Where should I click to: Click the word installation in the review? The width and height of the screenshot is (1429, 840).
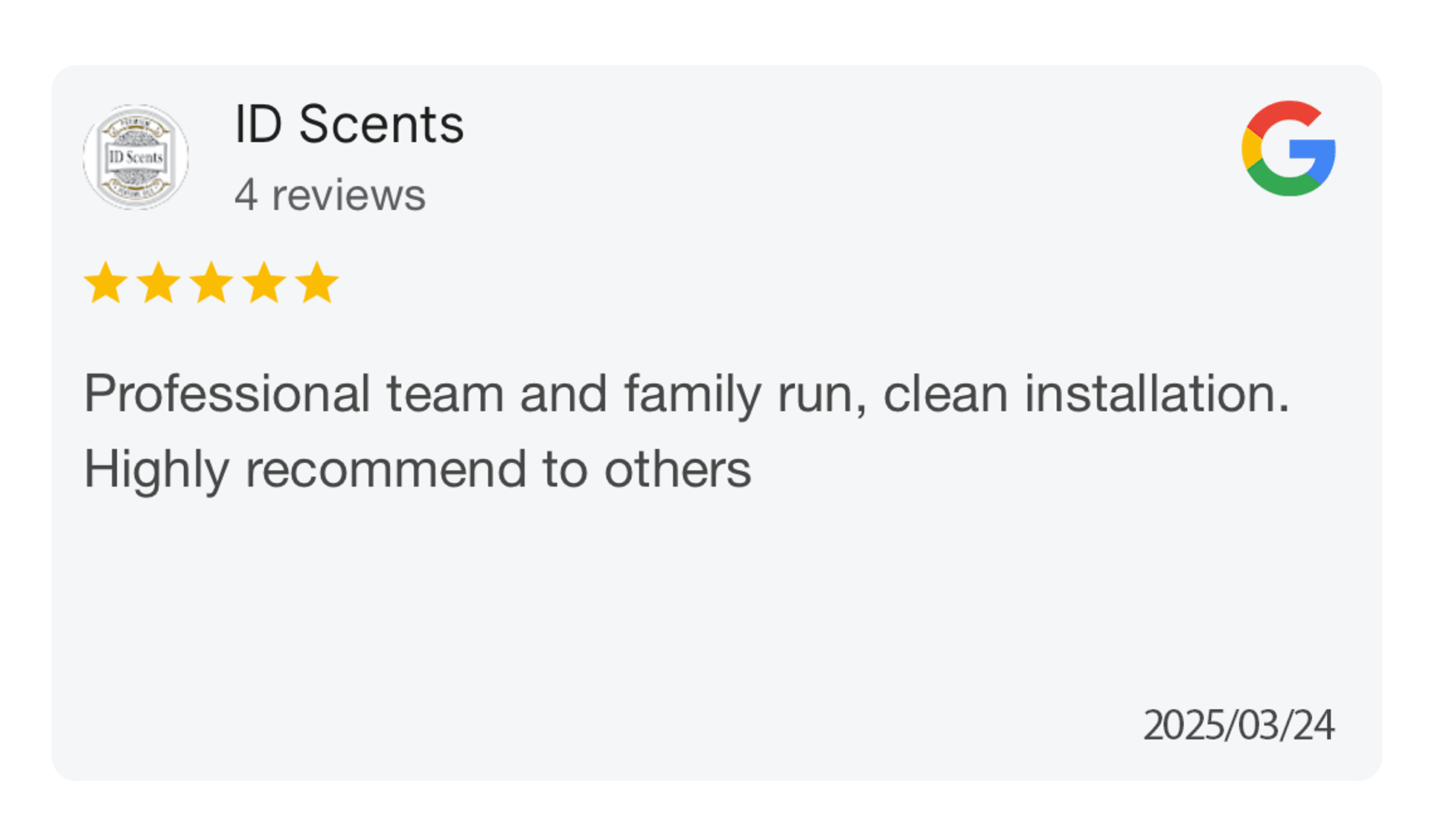1157,393
